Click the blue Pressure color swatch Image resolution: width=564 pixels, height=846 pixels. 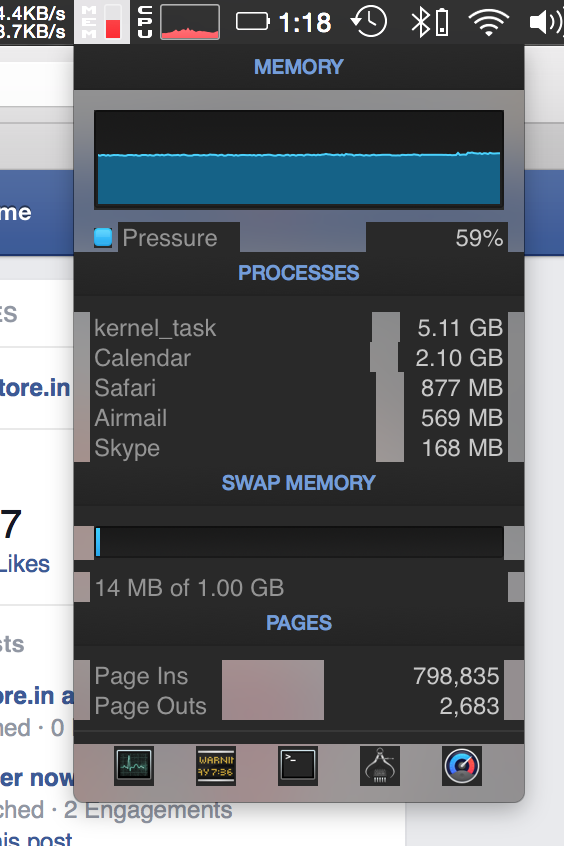tap(103, 237)
